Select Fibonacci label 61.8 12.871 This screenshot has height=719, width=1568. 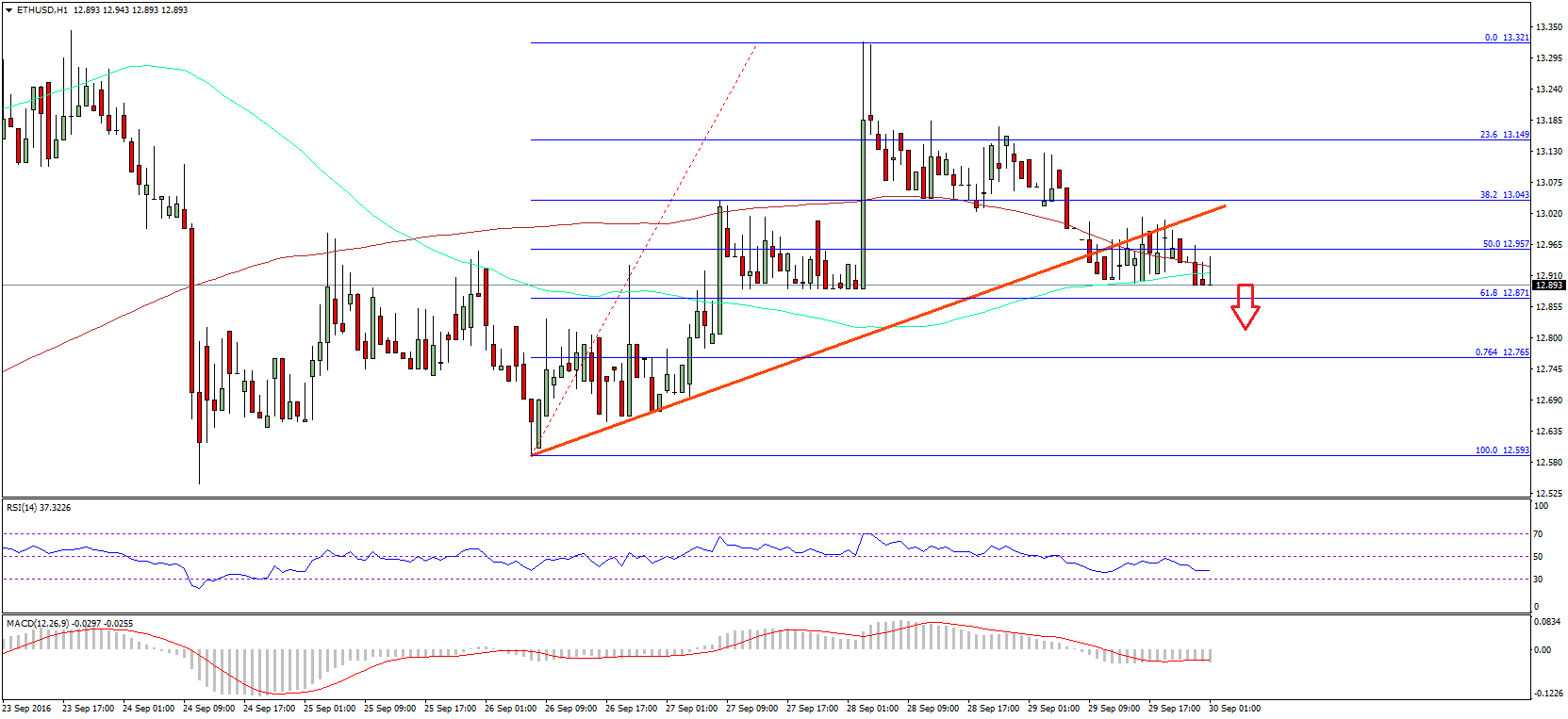[x=1505, y=293]
